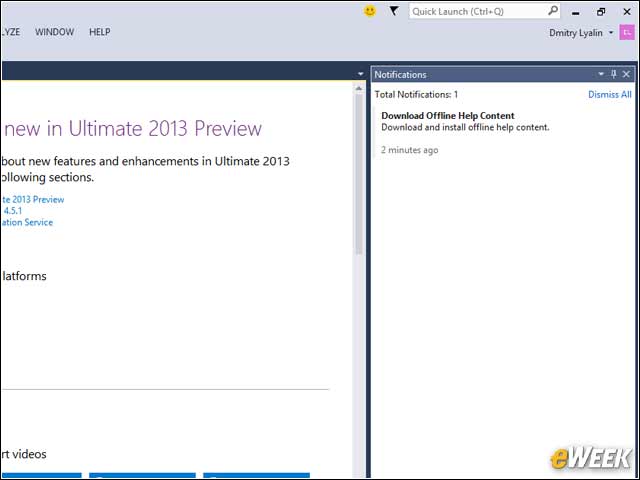This screenshot has width=640, height=480.
Task: Click the Quick Launch search field
Action: click(484, 11)
